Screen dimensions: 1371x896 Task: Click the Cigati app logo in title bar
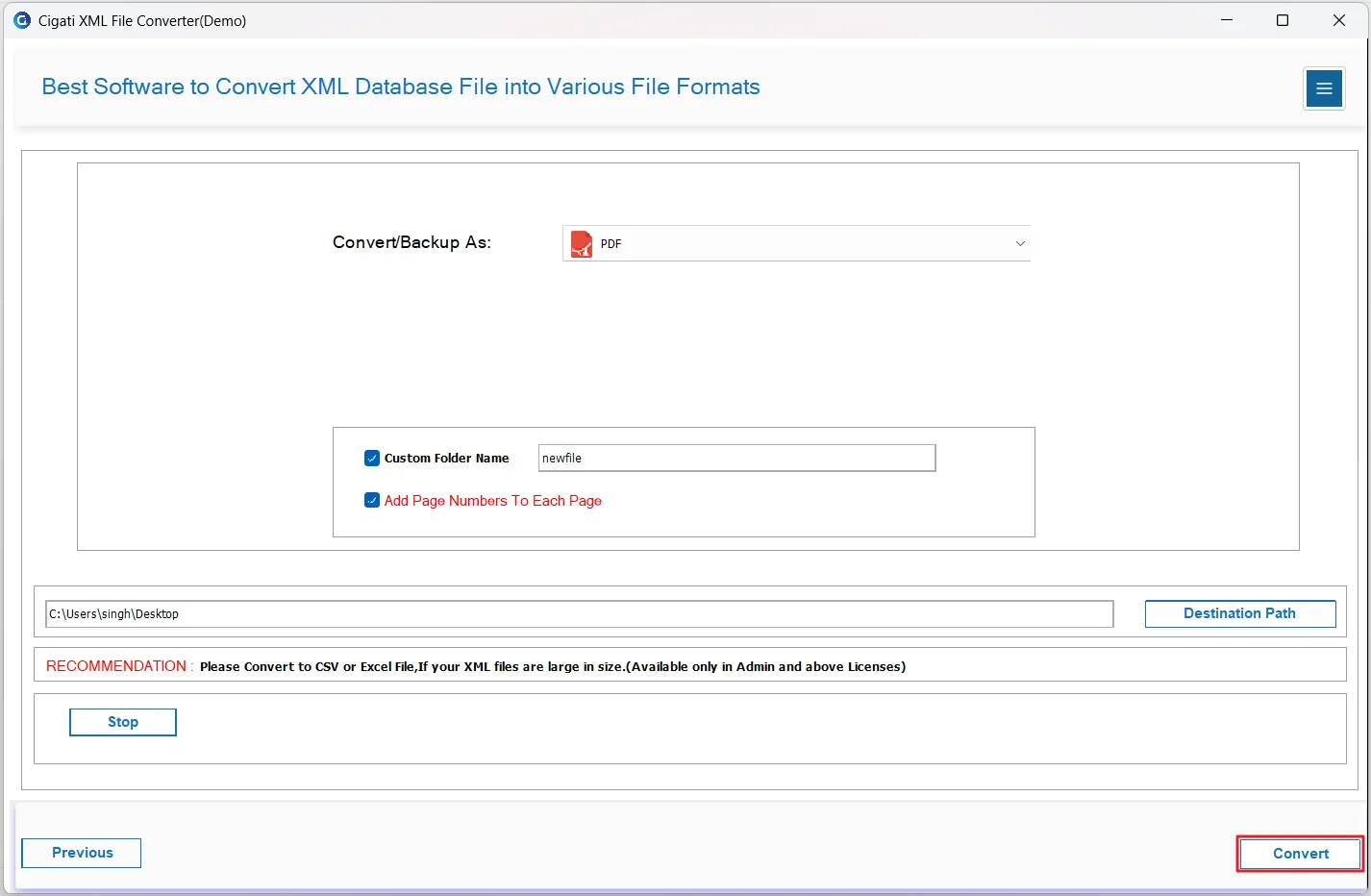[x=22, y=20]
